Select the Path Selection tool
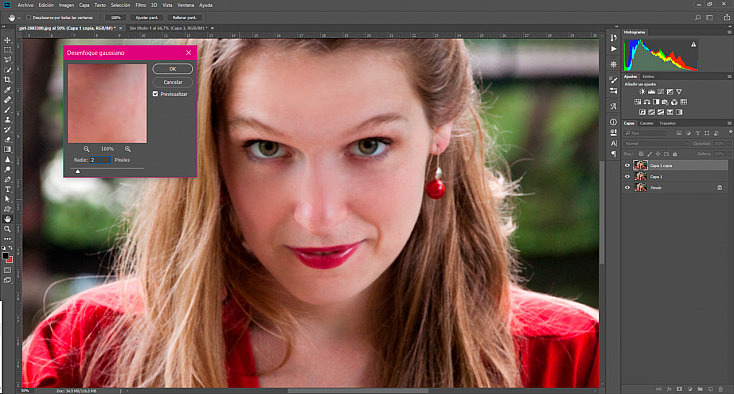Screen dimensions: 734x394 tap(7, 199)
